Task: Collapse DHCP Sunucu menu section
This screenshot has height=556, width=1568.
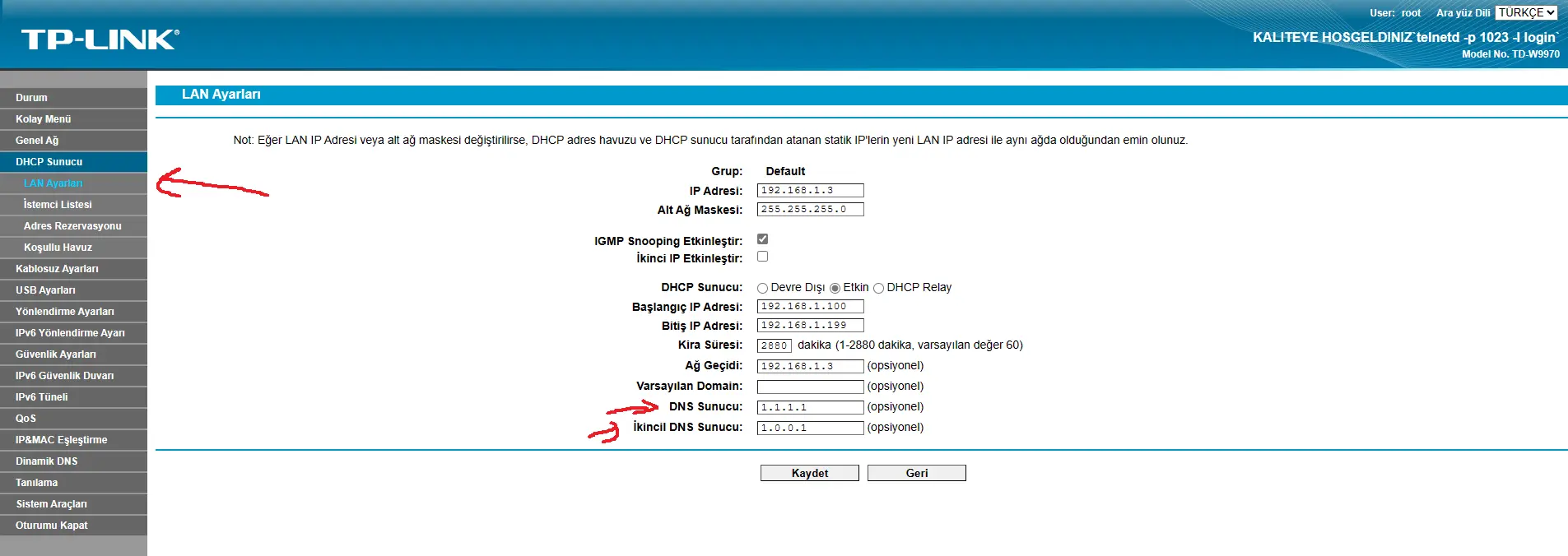Action: tap(73, 162)
